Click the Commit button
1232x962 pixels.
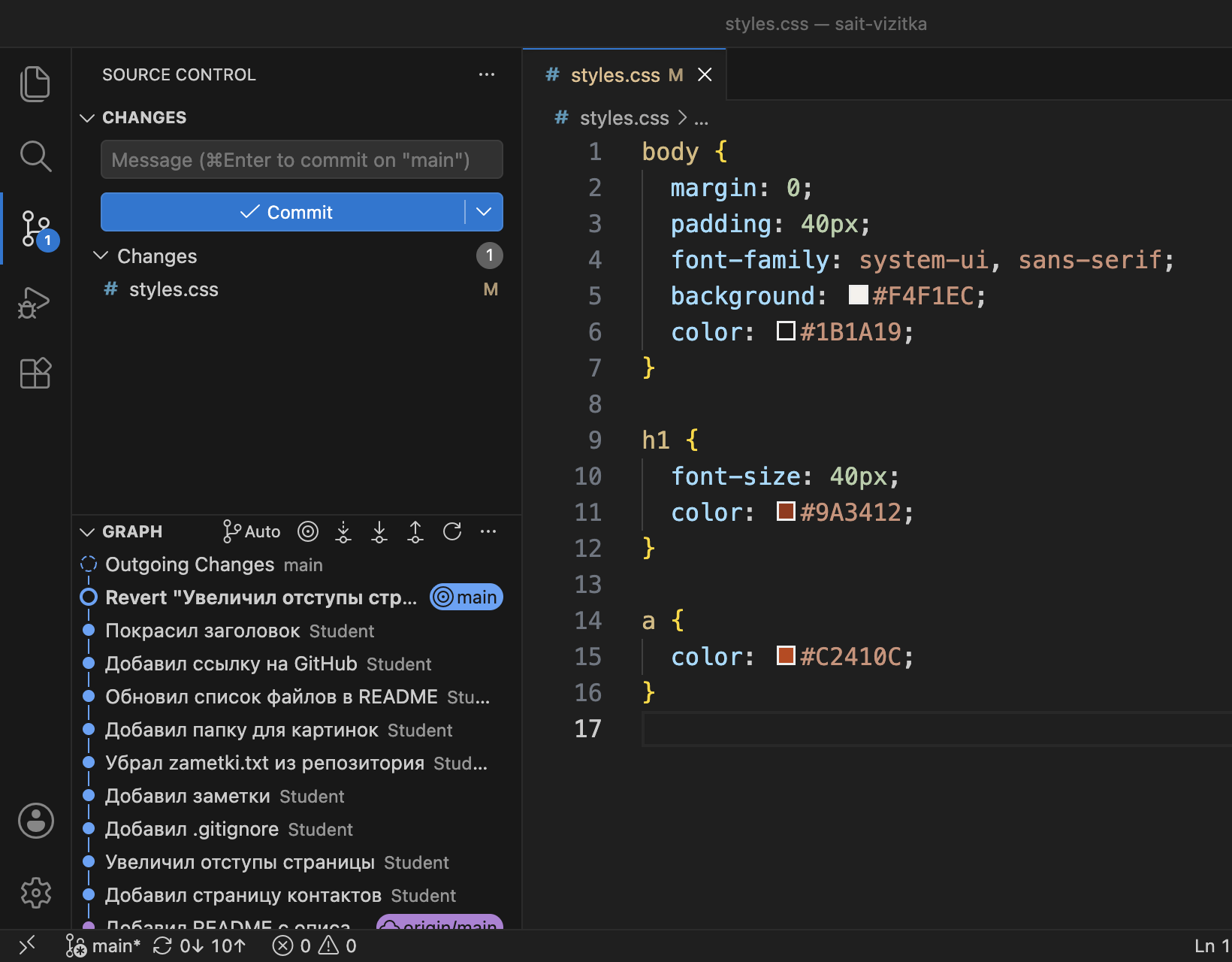pyautogui.click(x=284, y=212)
